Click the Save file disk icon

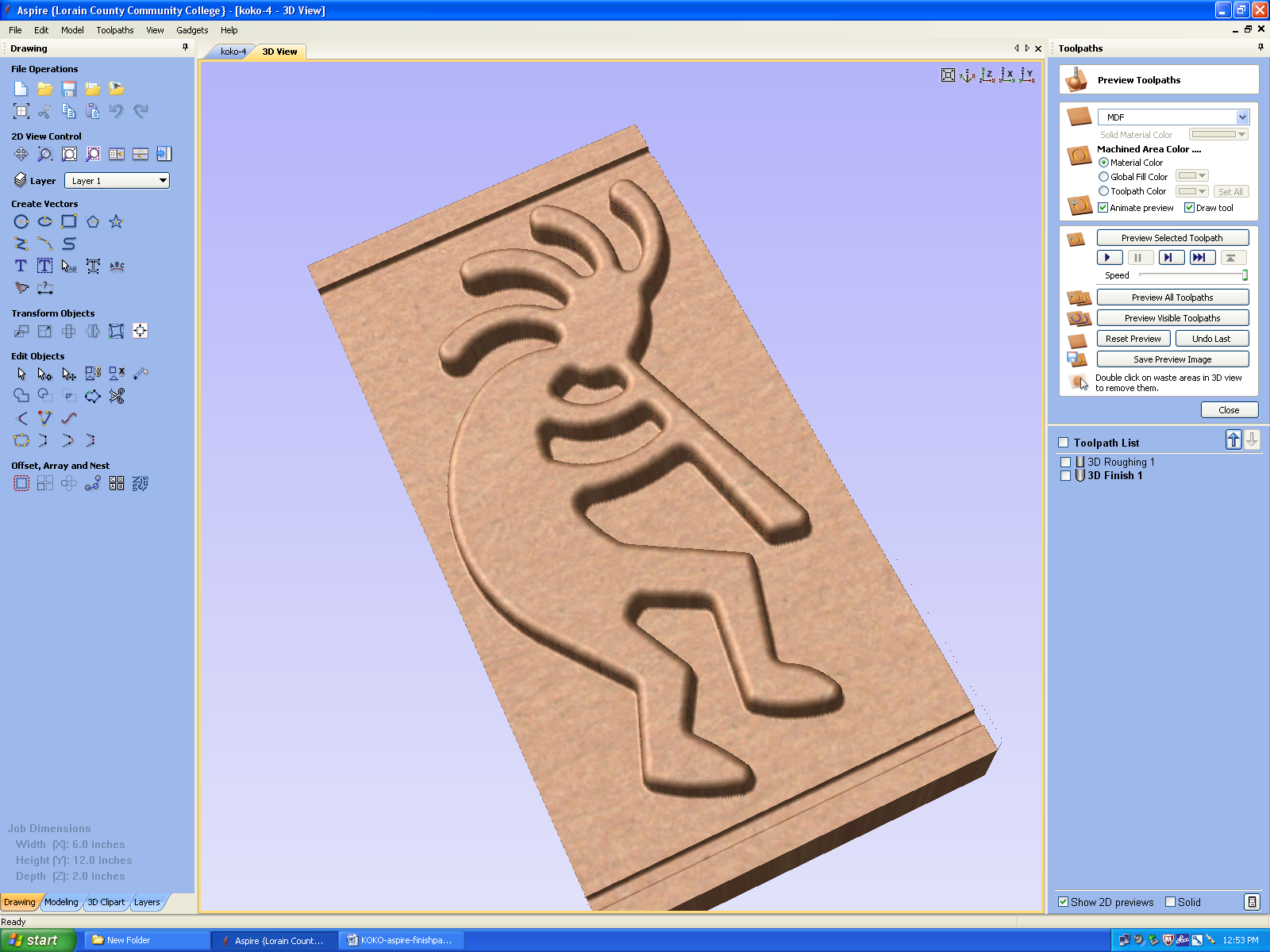(x=69, y=88)
